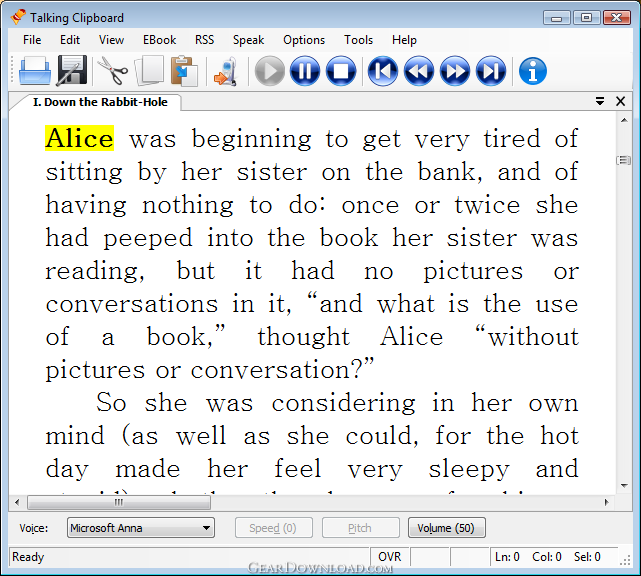The image size is (641, 576).
Task: Select the 'I. Down the Rabbit-Hole' tab
Action: (100, 102)
